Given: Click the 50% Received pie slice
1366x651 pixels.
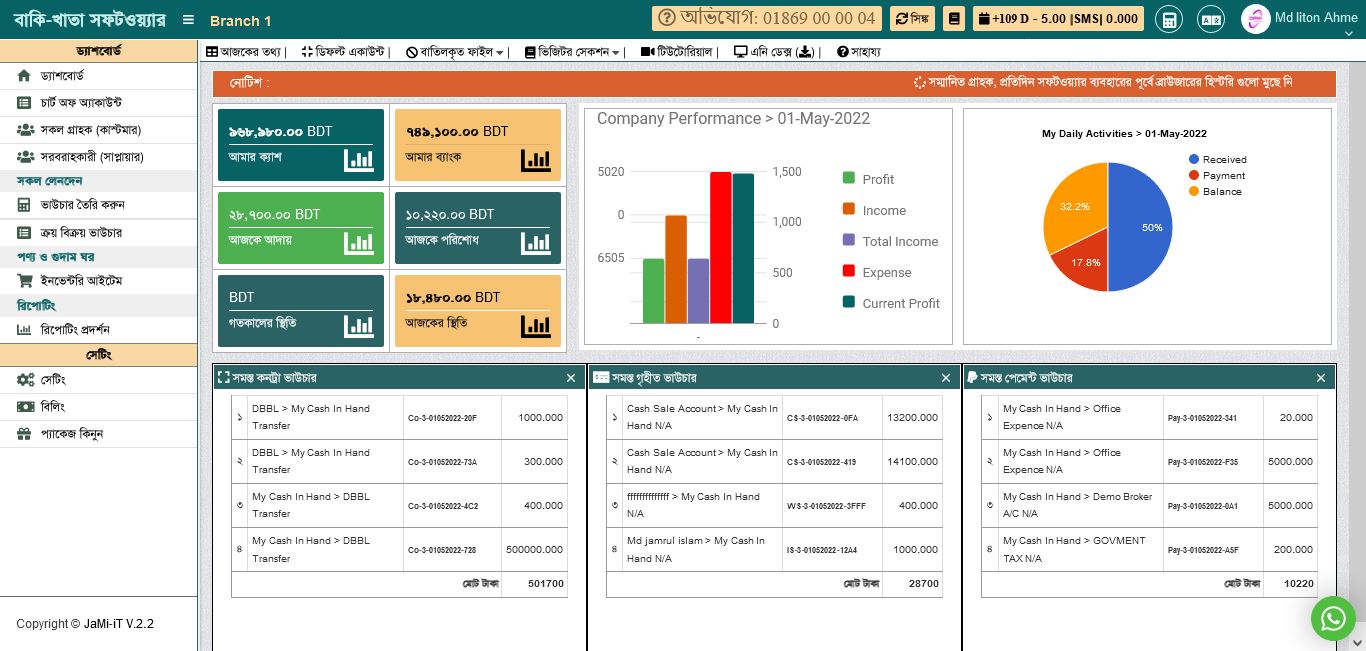Looking at the screenshot, I should coord(1142,227).
